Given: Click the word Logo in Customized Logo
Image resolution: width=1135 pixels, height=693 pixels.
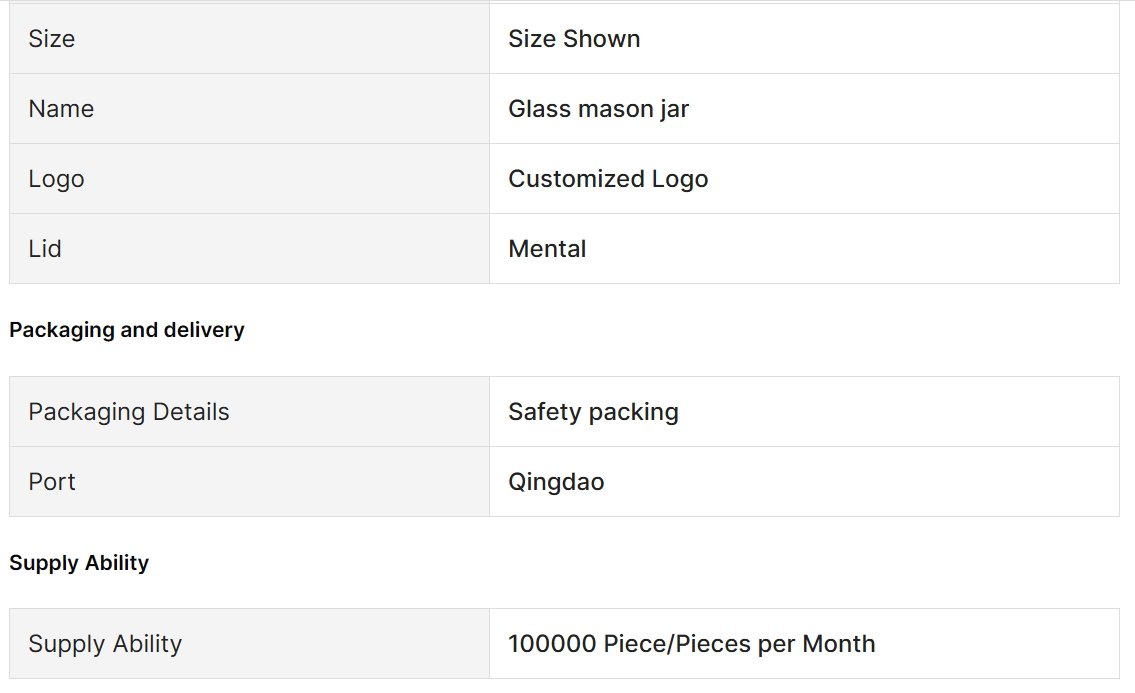Looking at the screenshot, I should point(680,179).
